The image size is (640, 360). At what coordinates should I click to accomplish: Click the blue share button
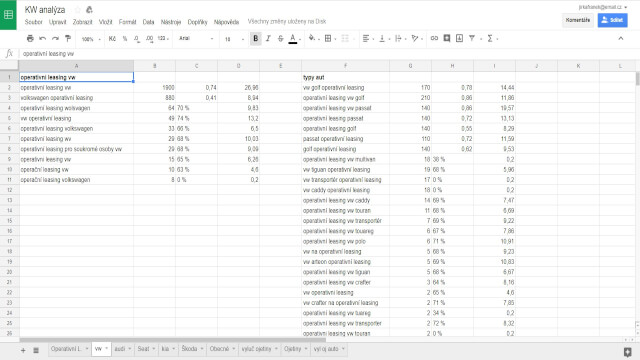(x=612, y=20)
